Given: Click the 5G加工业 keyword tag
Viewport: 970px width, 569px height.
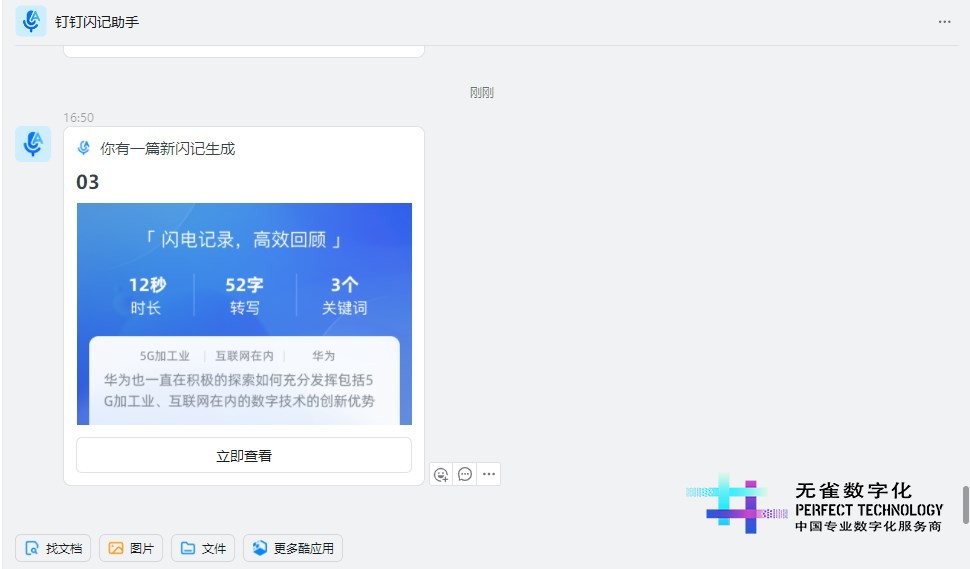Looking at the screenshot, I should coord(164,356).
